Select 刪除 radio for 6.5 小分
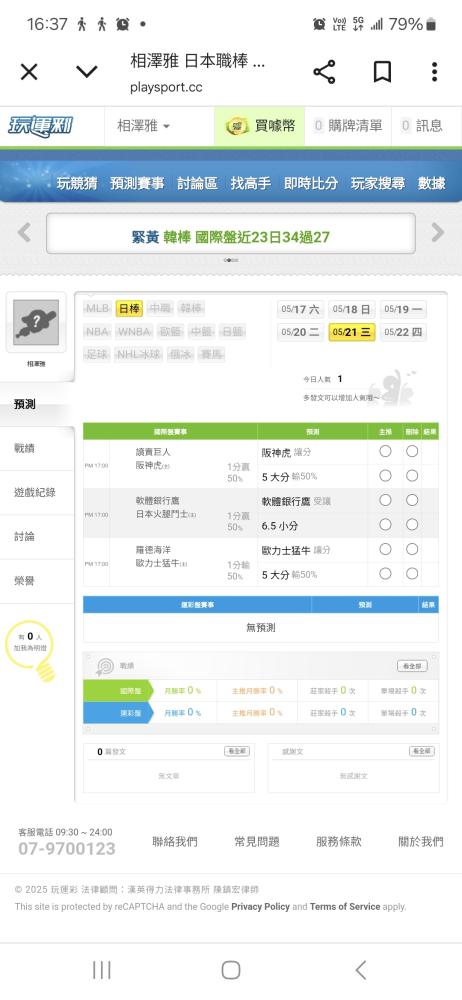The image size is (462, 1000). click(x=412, y=525)
